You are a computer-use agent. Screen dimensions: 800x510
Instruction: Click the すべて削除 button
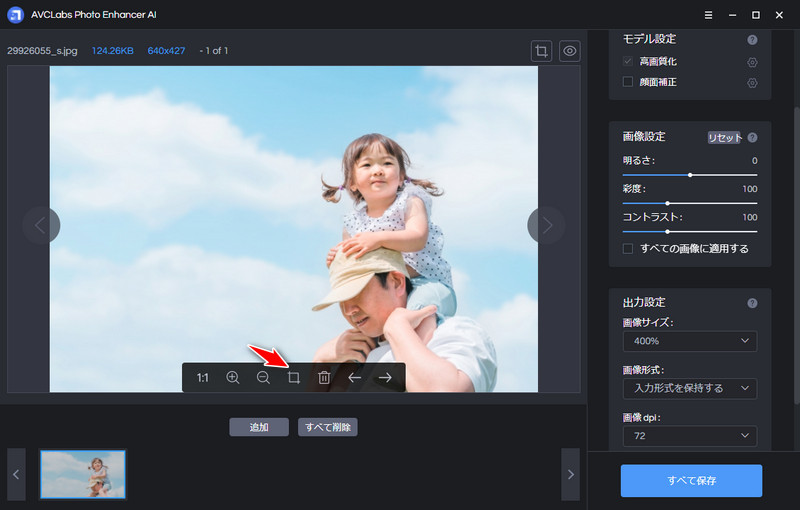tap(328, 427)
